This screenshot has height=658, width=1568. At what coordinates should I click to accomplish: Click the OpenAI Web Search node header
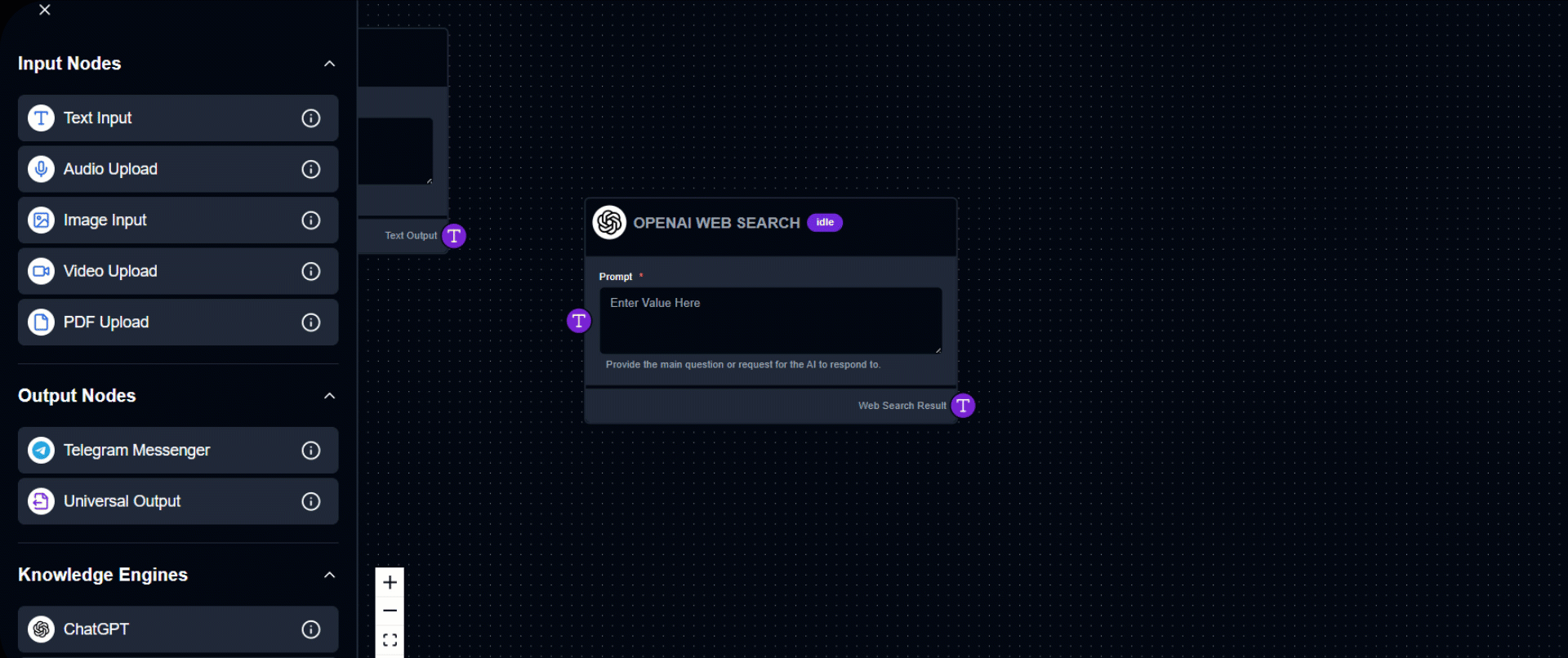click(x=716, y=223)
